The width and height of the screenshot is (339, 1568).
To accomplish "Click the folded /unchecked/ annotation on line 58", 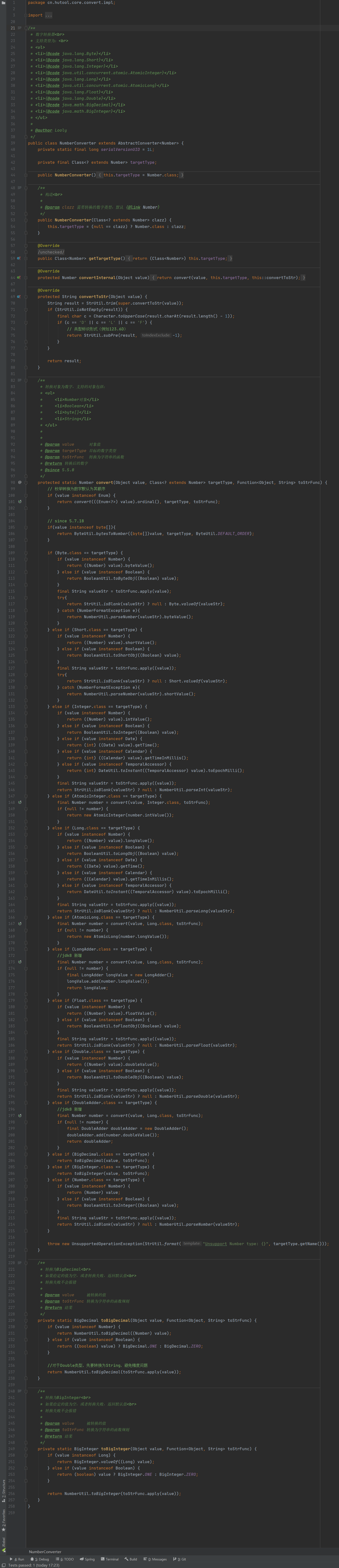I will pos(51,252).
